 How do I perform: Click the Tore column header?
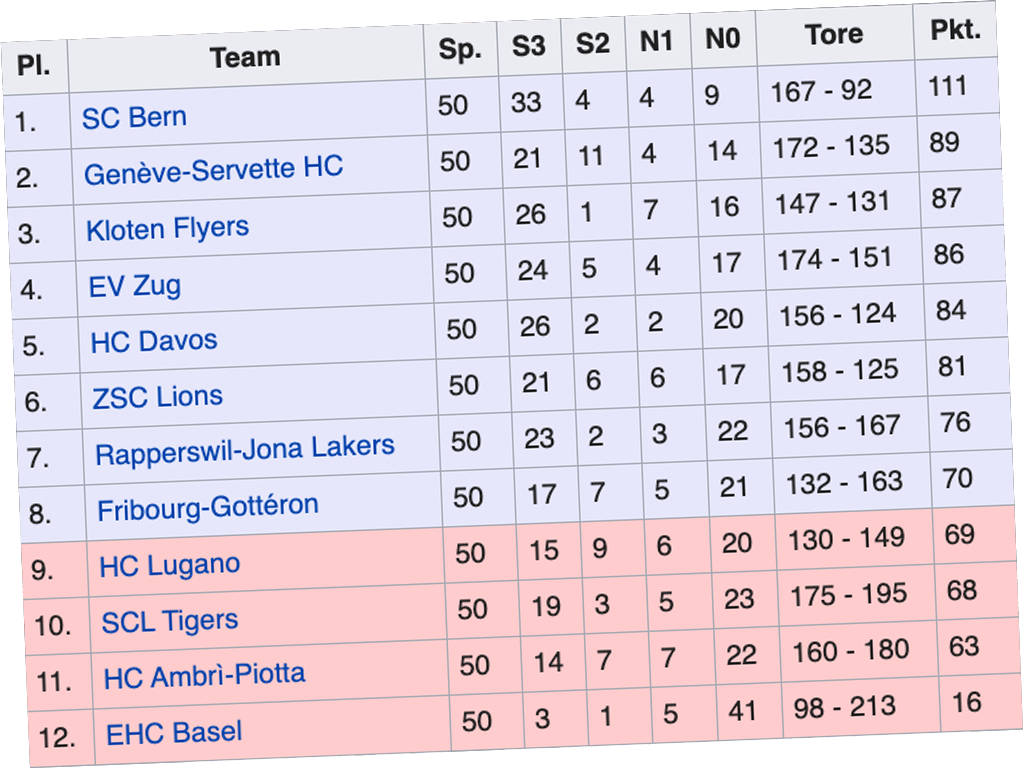tap(834, 35)
